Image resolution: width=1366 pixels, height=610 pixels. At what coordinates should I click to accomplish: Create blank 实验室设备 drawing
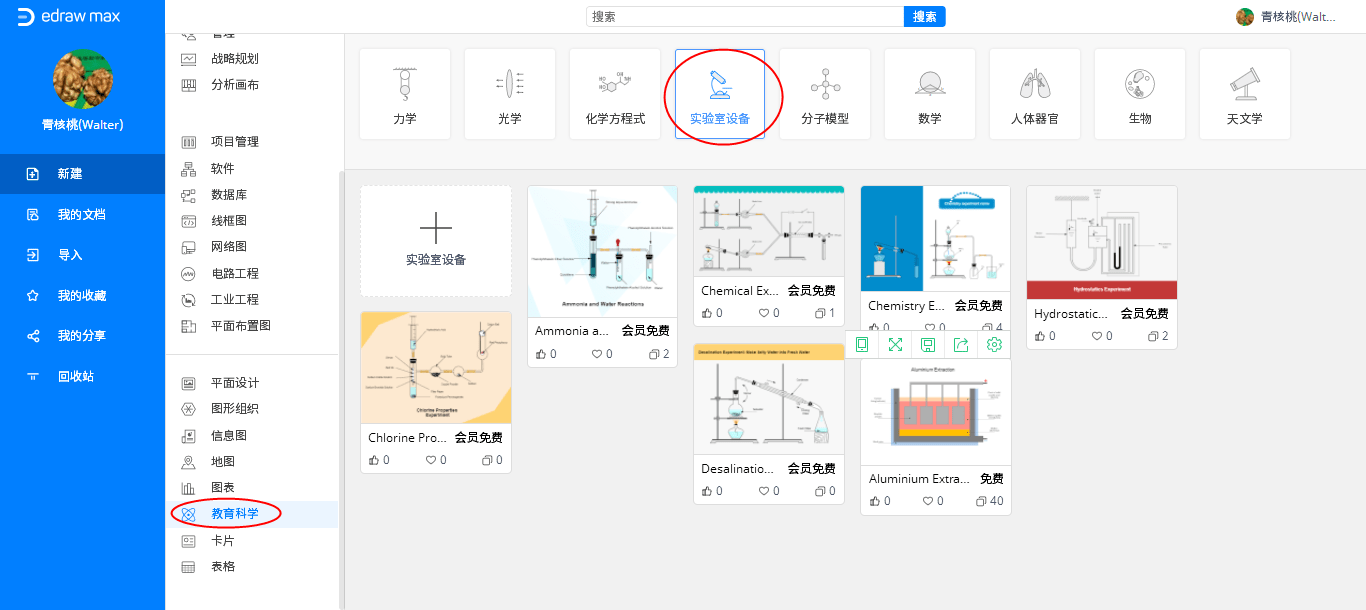pos(436,241)
